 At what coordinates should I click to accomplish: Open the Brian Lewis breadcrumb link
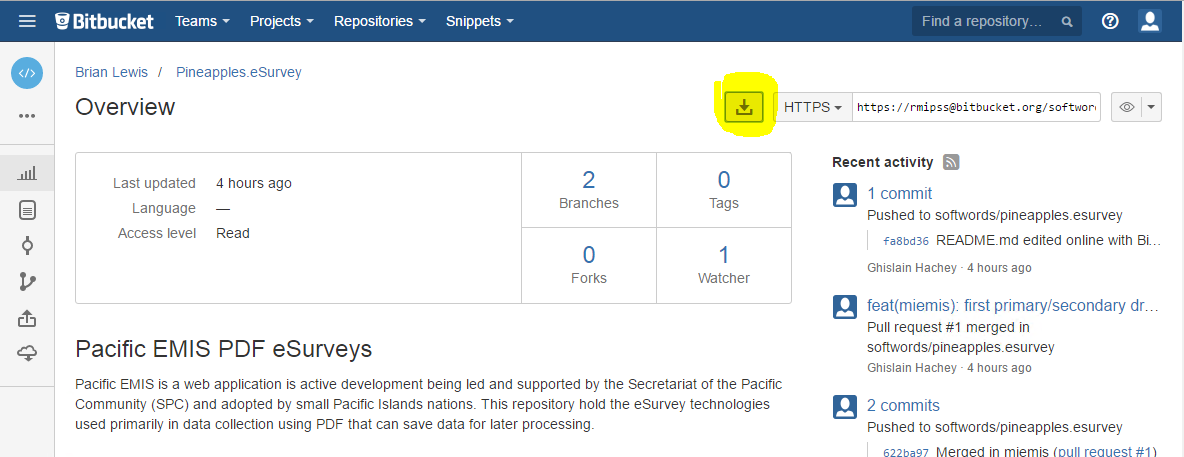click(111, 72)
